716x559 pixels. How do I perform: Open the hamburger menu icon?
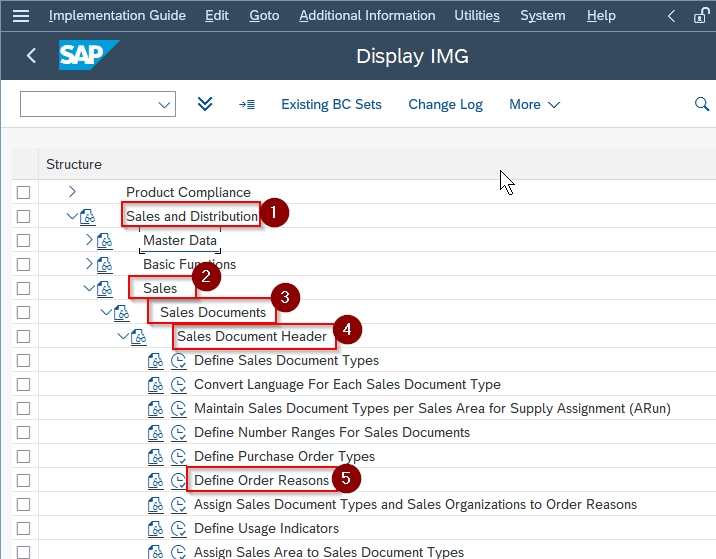coord(21,16)
